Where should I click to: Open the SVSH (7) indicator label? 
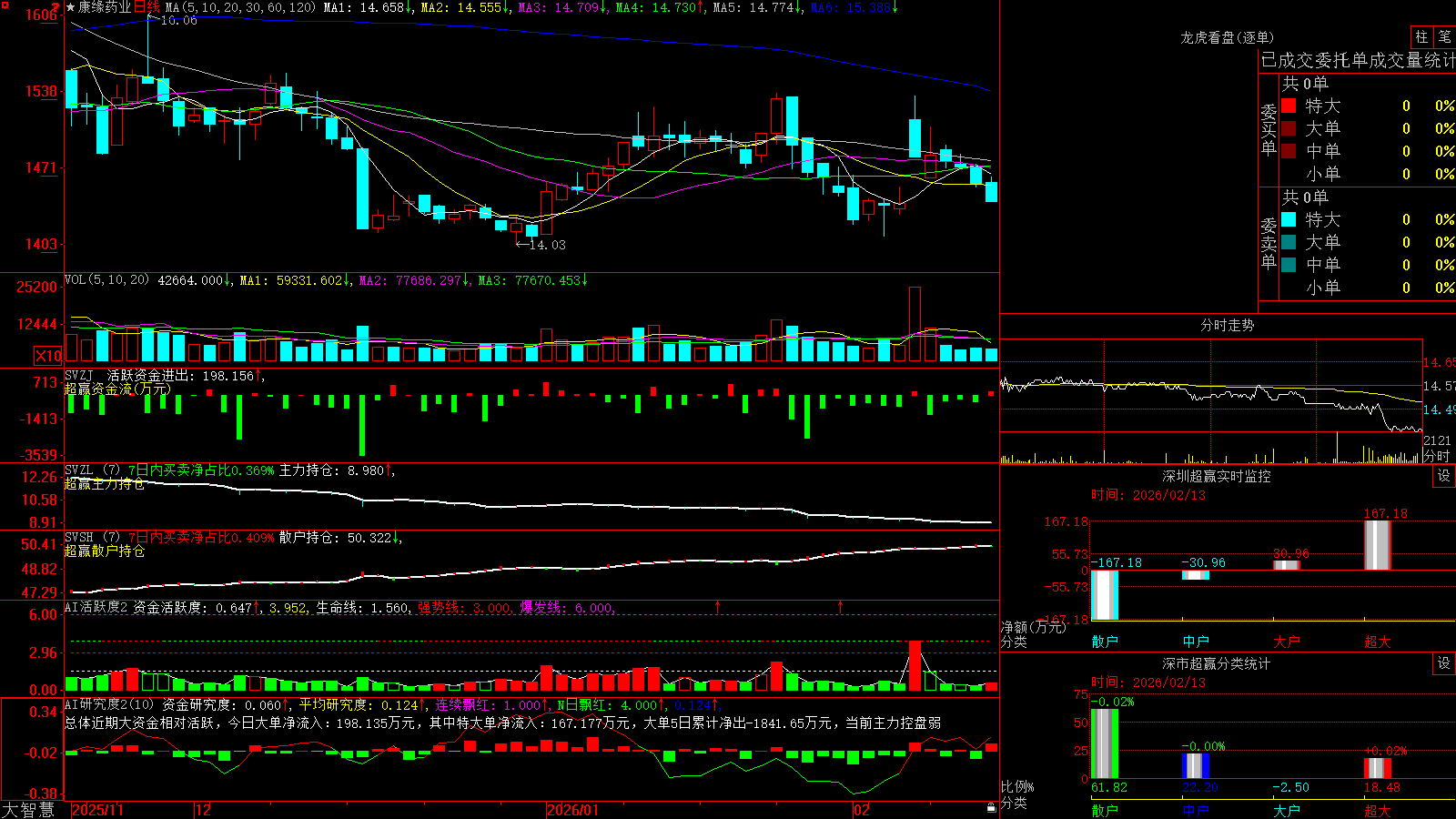coord(92,538)
